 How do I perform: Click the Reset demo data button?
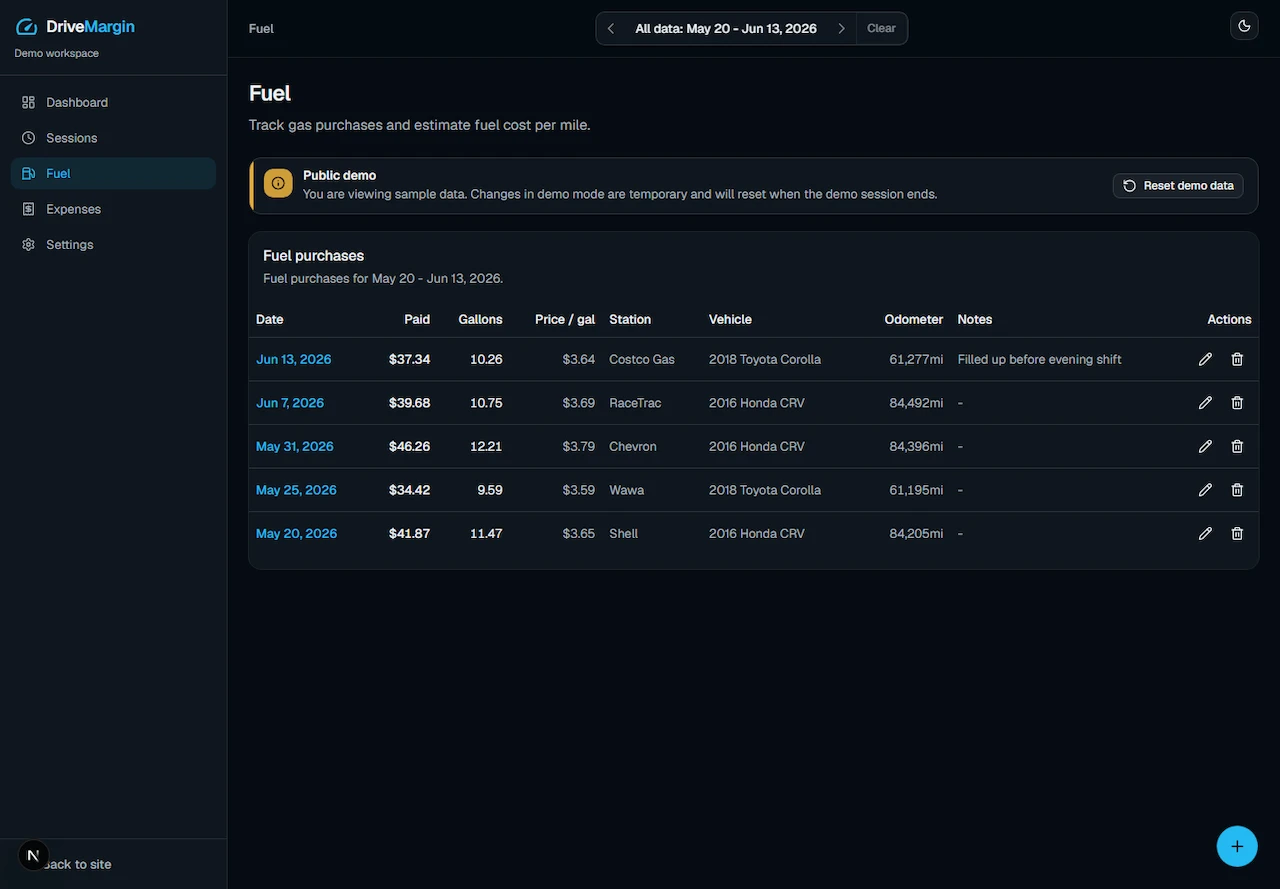[x=1178, y=185]
